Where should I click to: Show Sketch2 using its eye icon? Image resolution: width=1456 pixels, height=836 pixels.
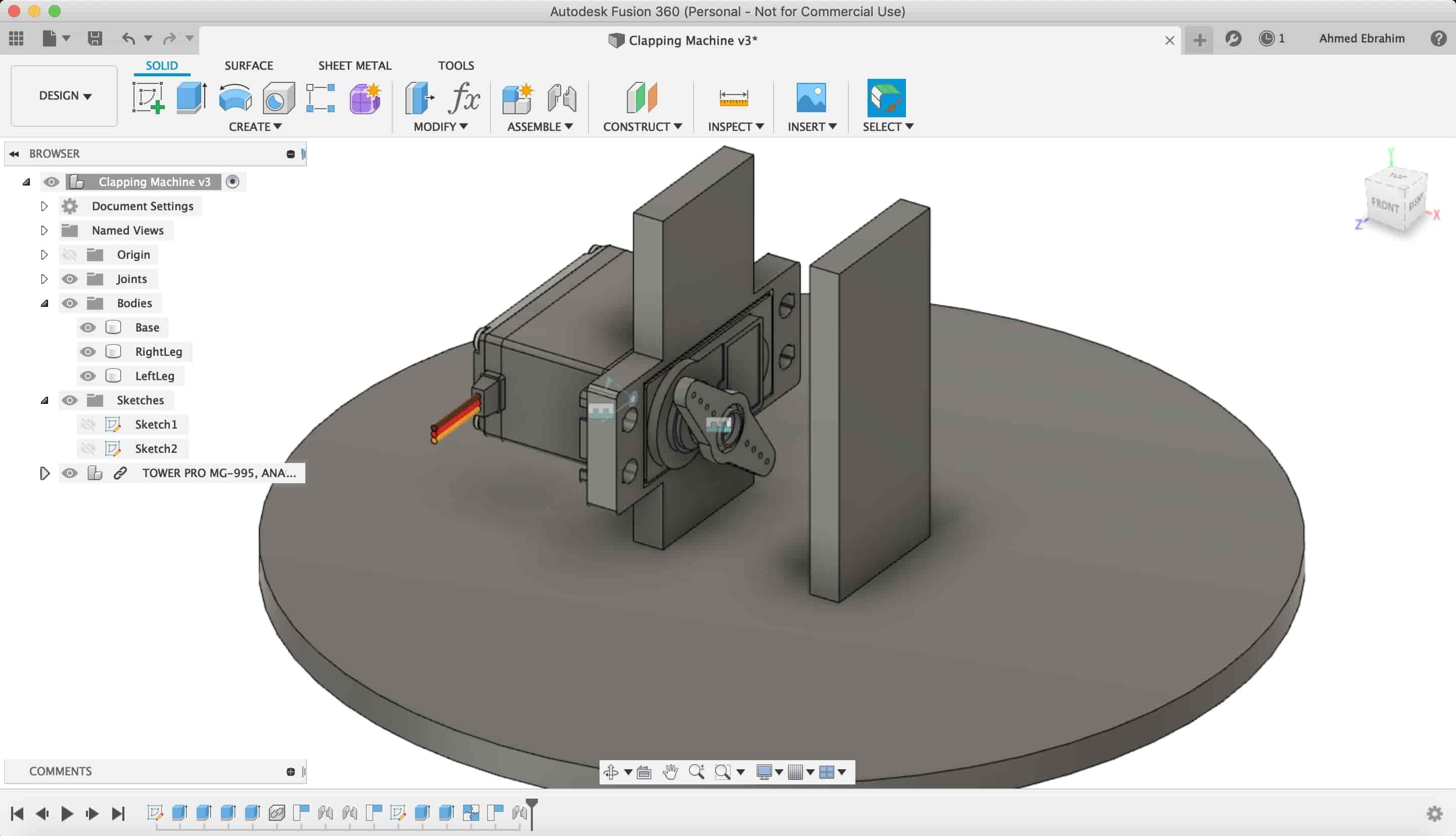click(87, 448)
